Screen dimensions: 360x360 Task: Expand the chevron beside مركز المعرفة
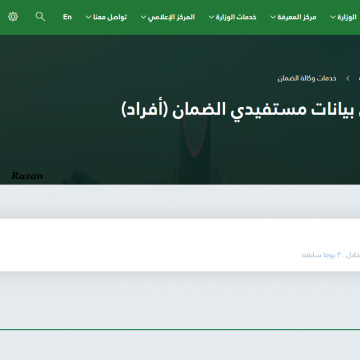click(273, 17)
